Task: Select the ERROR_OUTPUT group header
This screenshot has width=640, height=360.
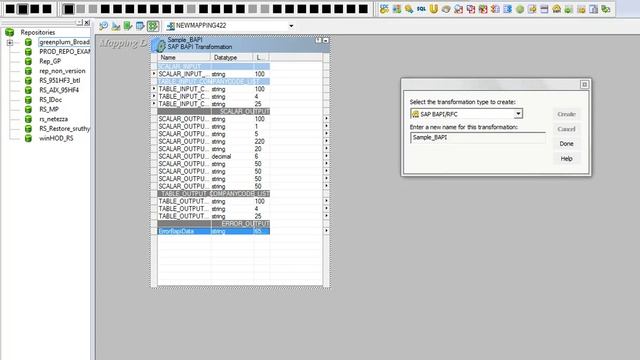Action: tap(213, 224)
